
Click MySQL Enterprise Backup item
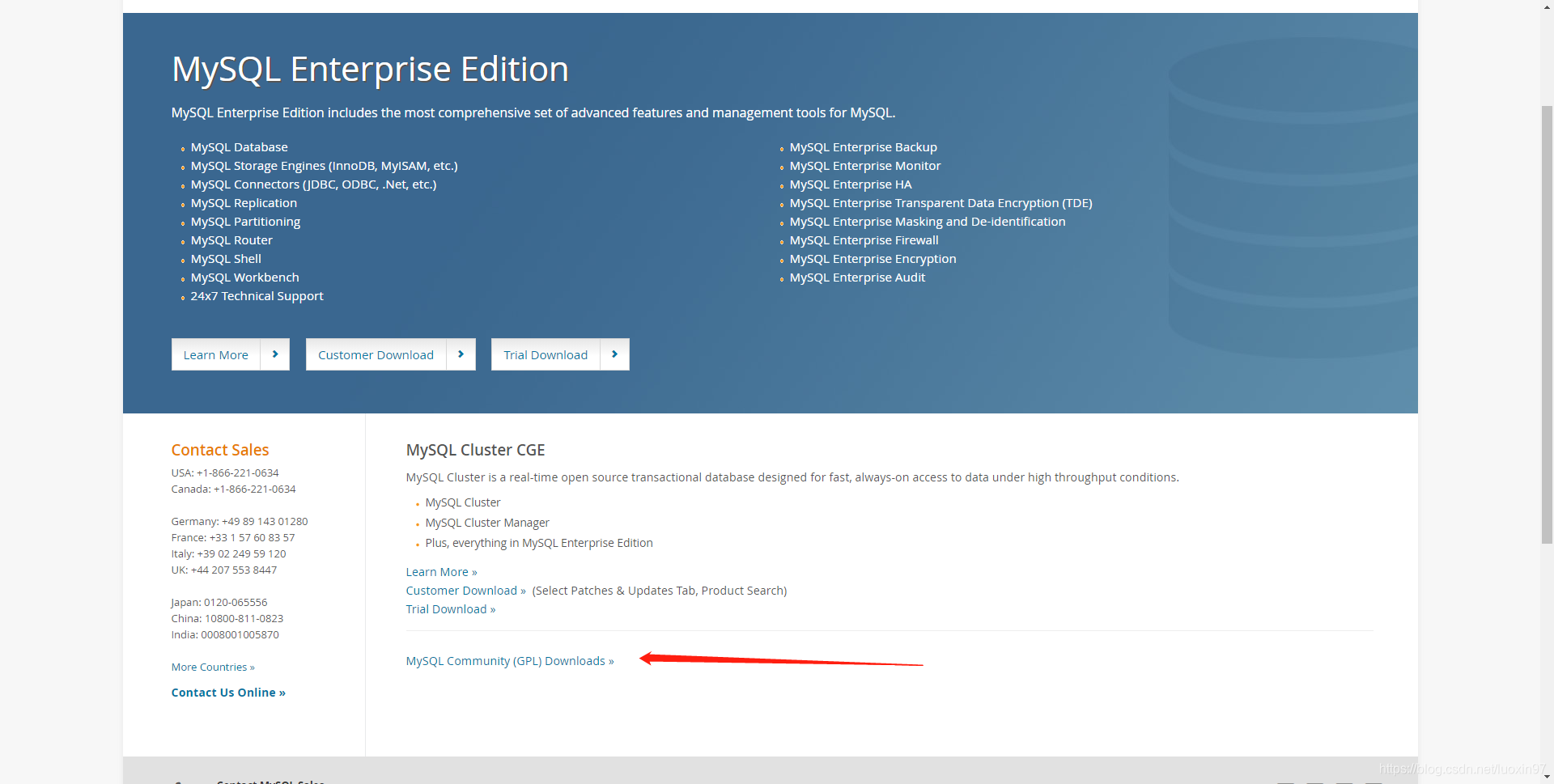tap(864, 147)
